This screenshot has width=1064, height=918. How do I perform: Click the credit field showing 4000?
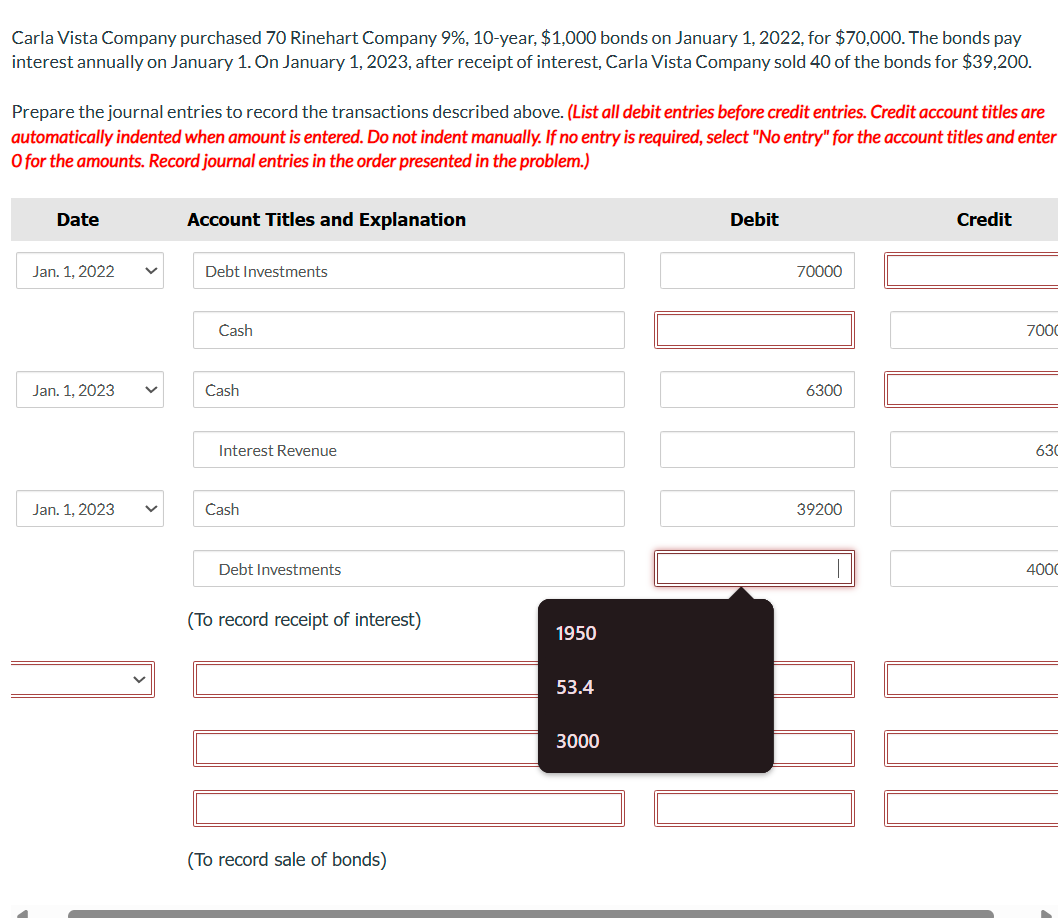click(x=974, y=568)
